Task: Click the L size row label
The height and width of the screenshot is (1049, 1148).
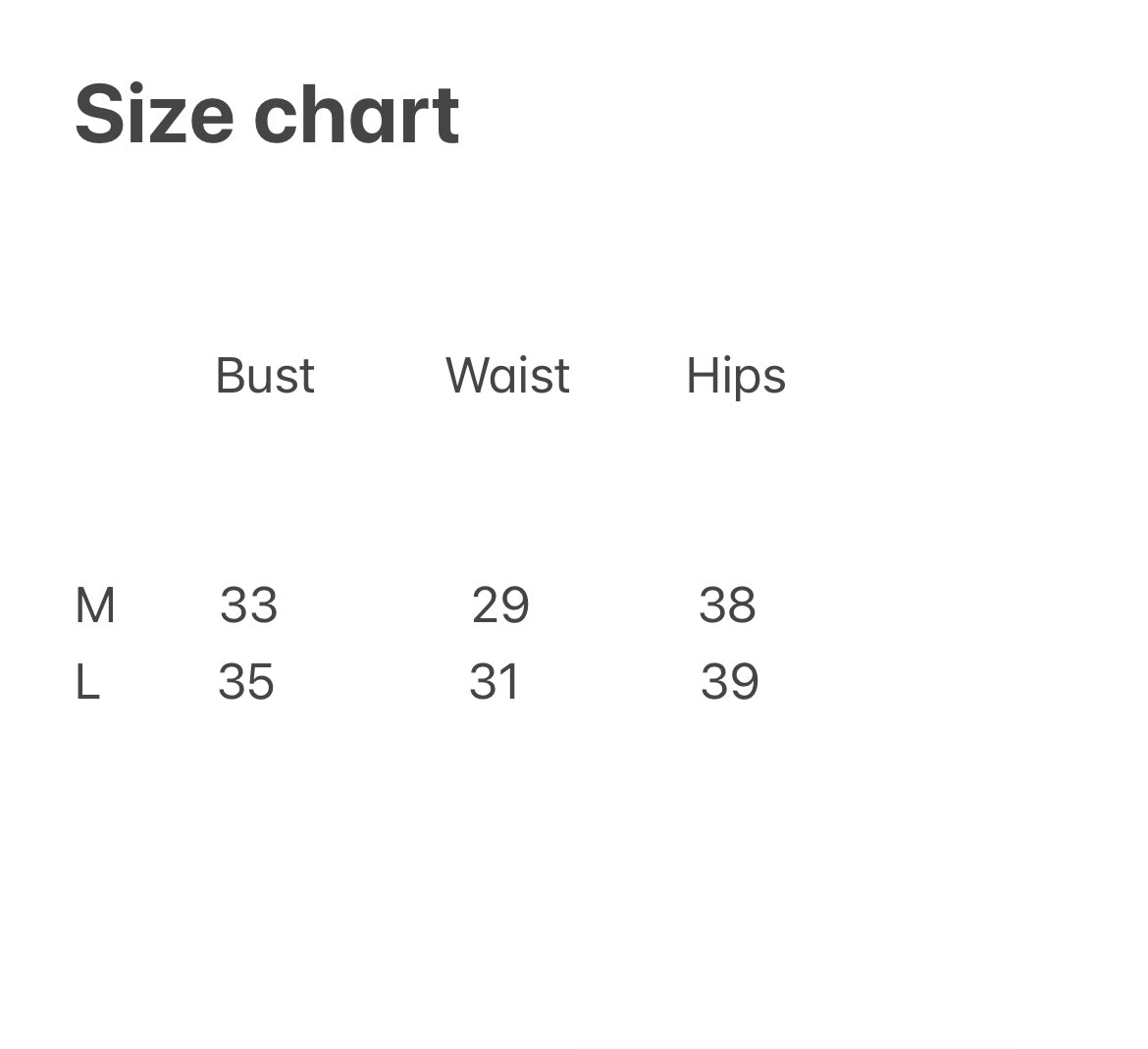Action: 87,682
